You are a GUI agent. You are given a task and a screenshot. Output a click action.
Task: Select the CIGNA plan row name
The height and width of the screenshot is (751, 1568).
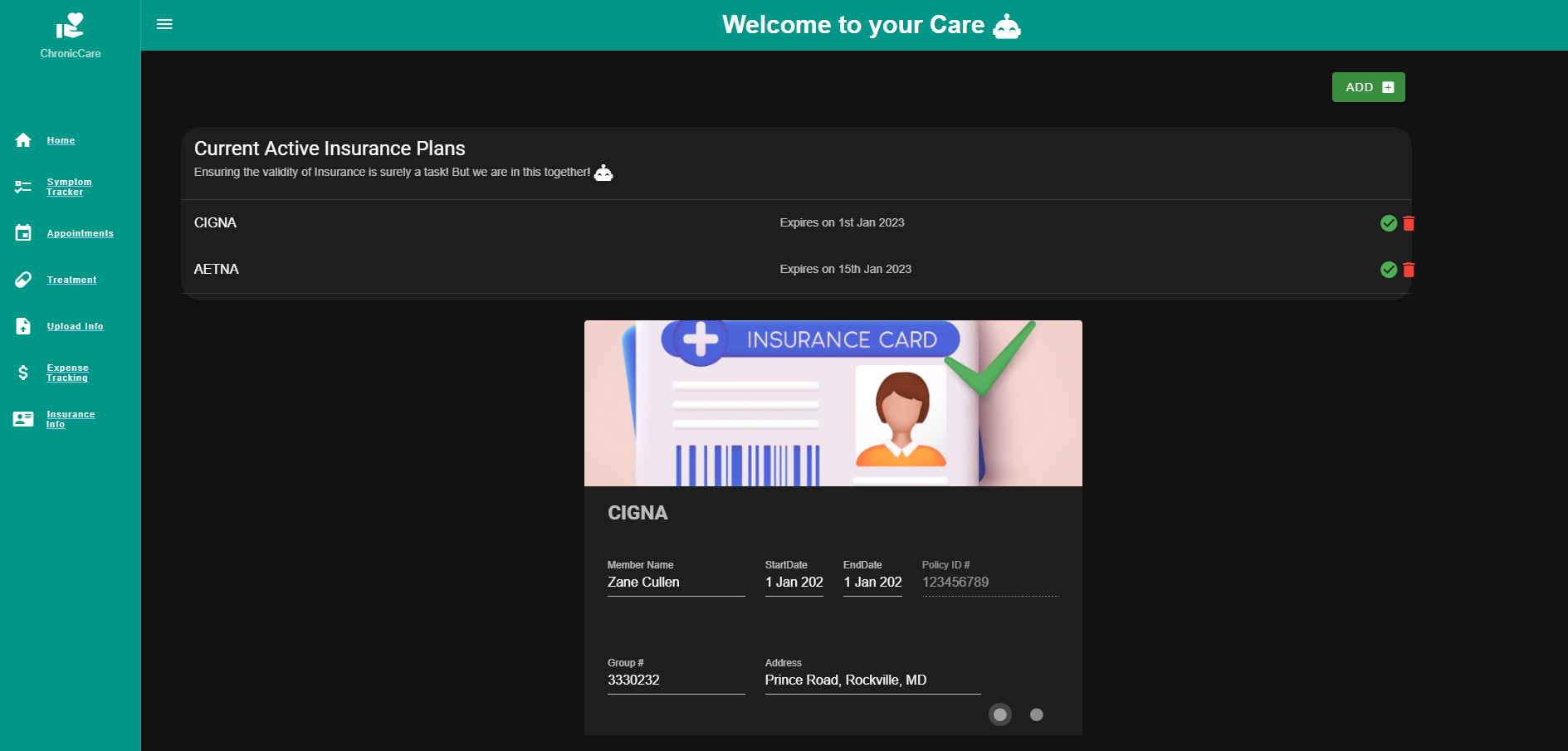pyautogui.click(x=215, y=222)
